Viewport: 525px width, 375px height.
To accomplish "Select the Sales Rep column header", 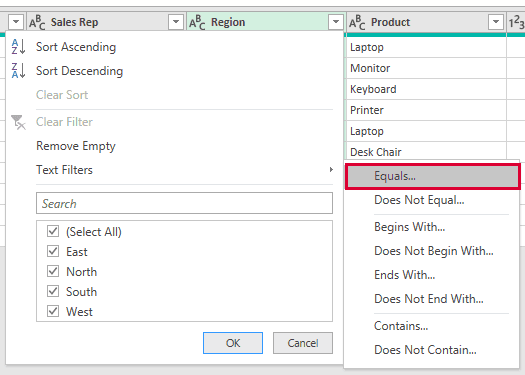I will (x=105, y=22).
